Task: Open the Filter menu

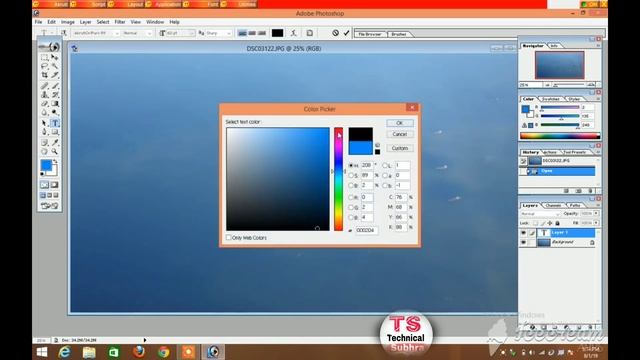Action: pos(120,22)
